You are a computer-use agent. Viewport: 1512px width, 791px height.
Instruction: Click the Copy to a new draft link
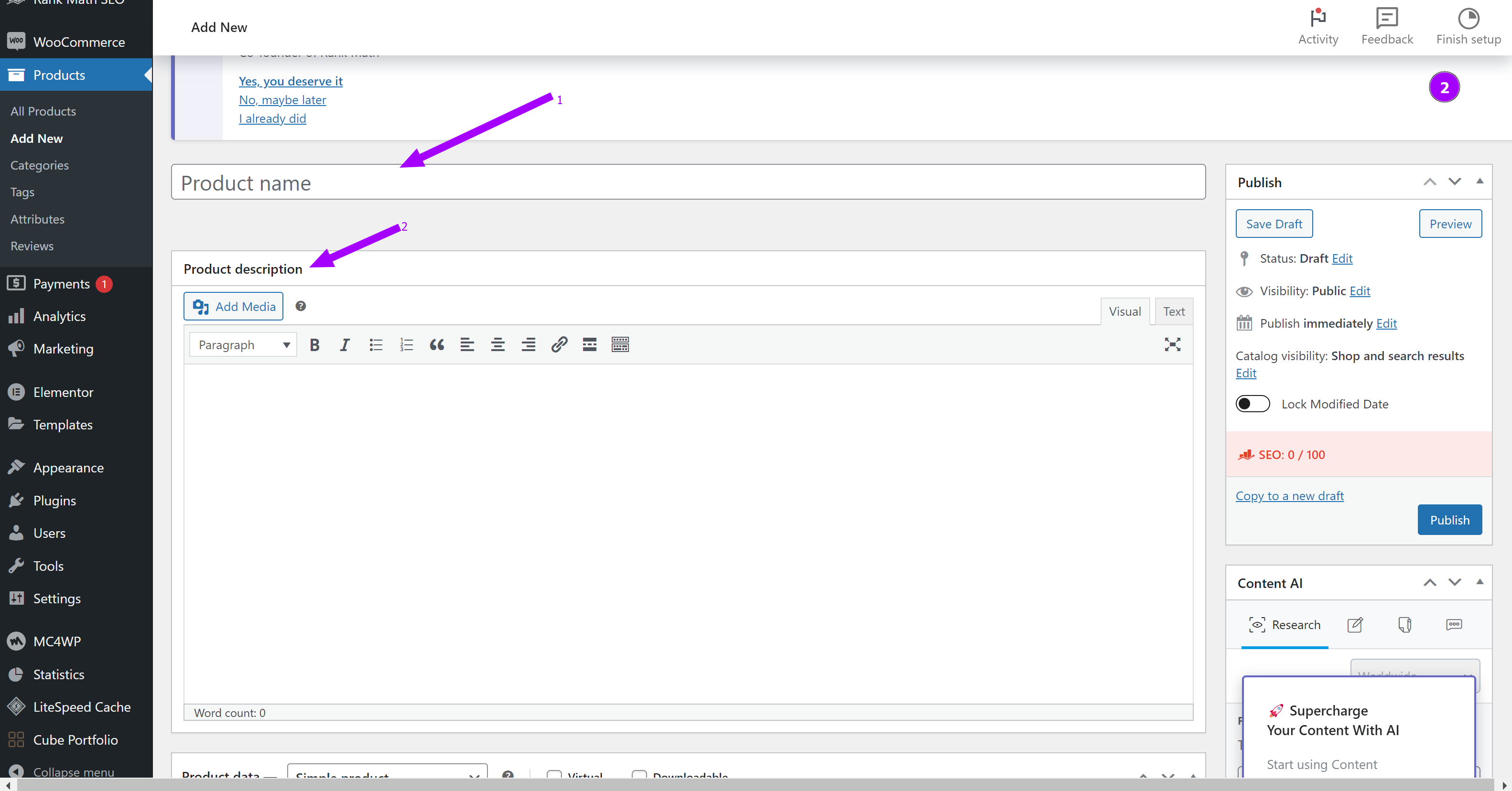pos(1289,496)
